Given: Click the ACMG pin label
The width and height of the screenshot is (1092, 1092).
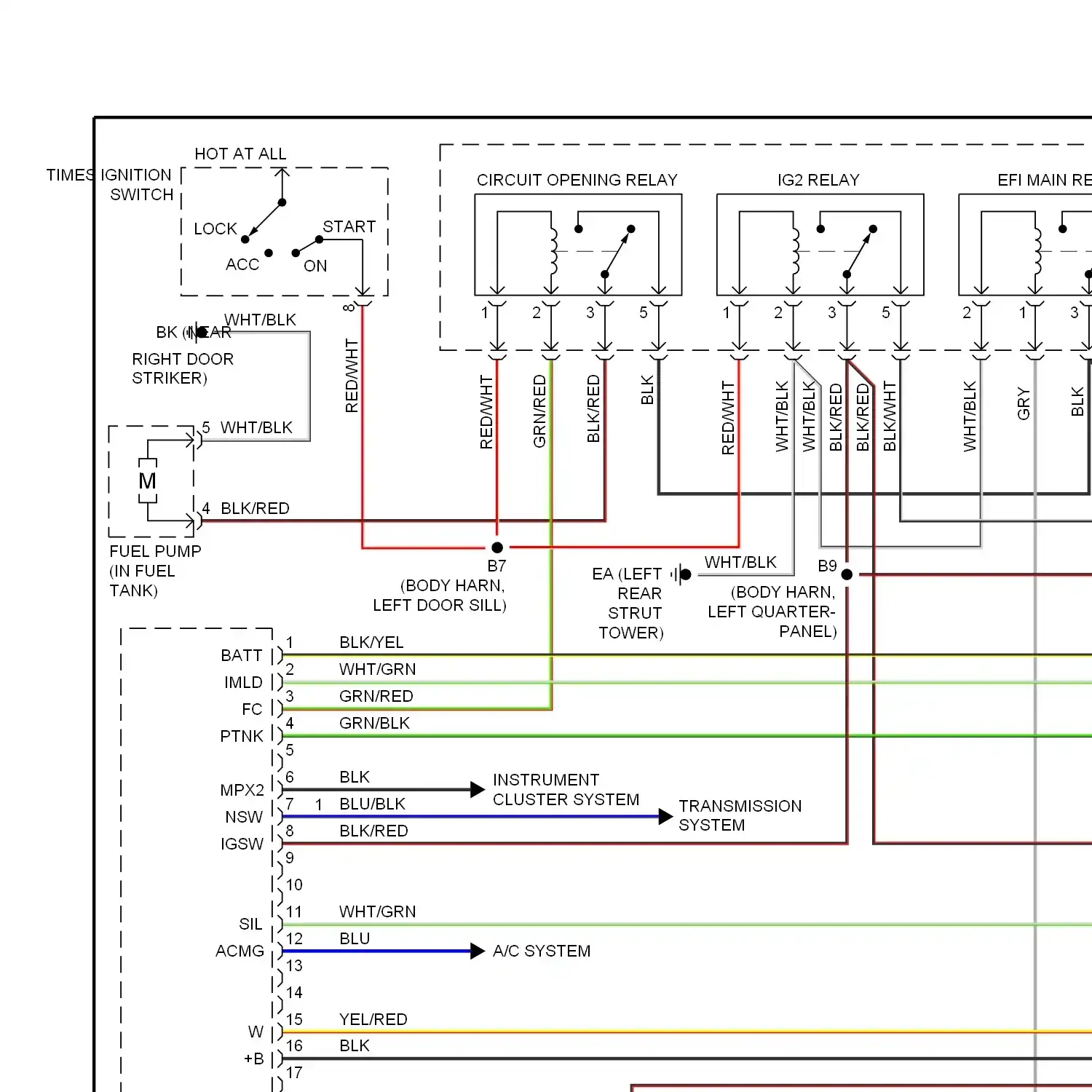Looking at the screenshot, I should [240, 951].
